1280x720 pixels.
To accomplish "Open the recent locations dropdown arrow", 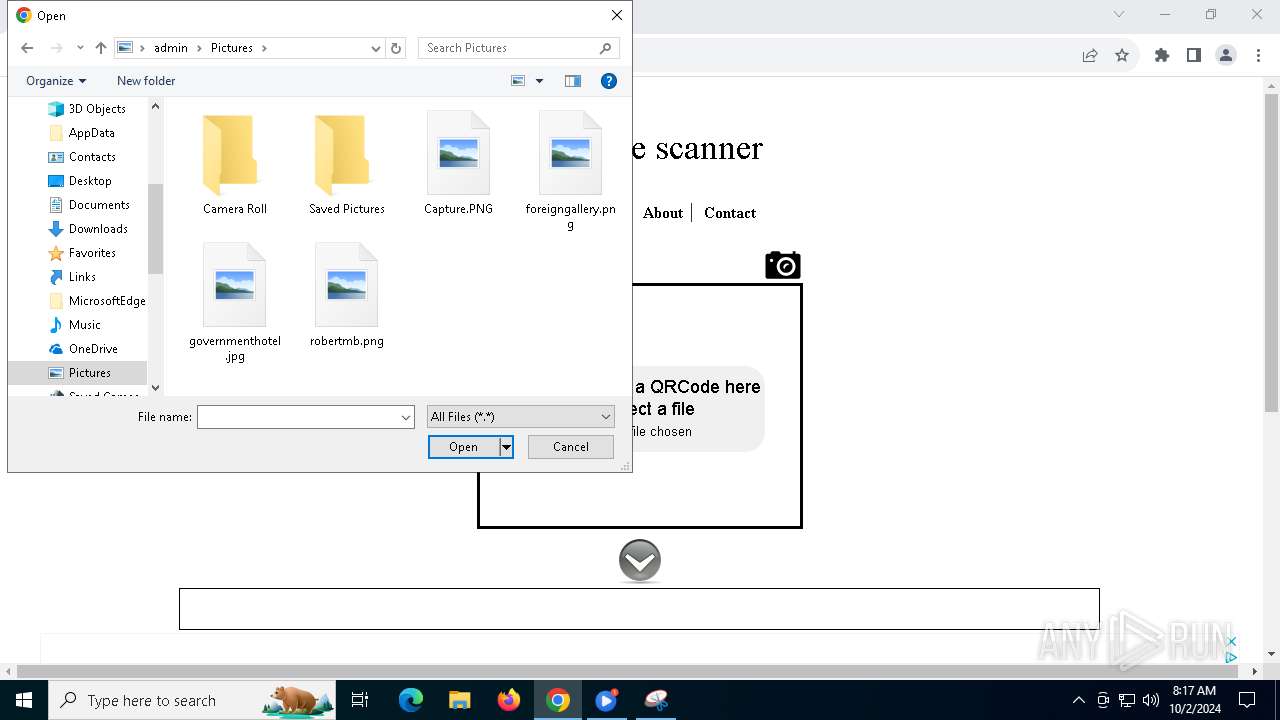I will pyautogui.click(x=80, y=48).
